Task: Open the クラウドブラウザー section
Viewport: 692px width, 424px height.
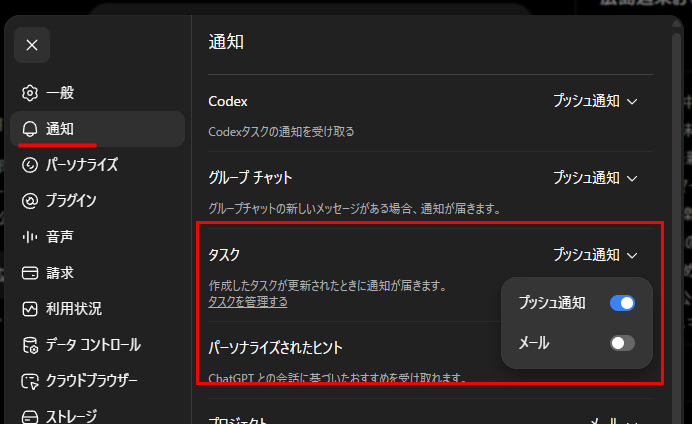Action: pos(97,381)
